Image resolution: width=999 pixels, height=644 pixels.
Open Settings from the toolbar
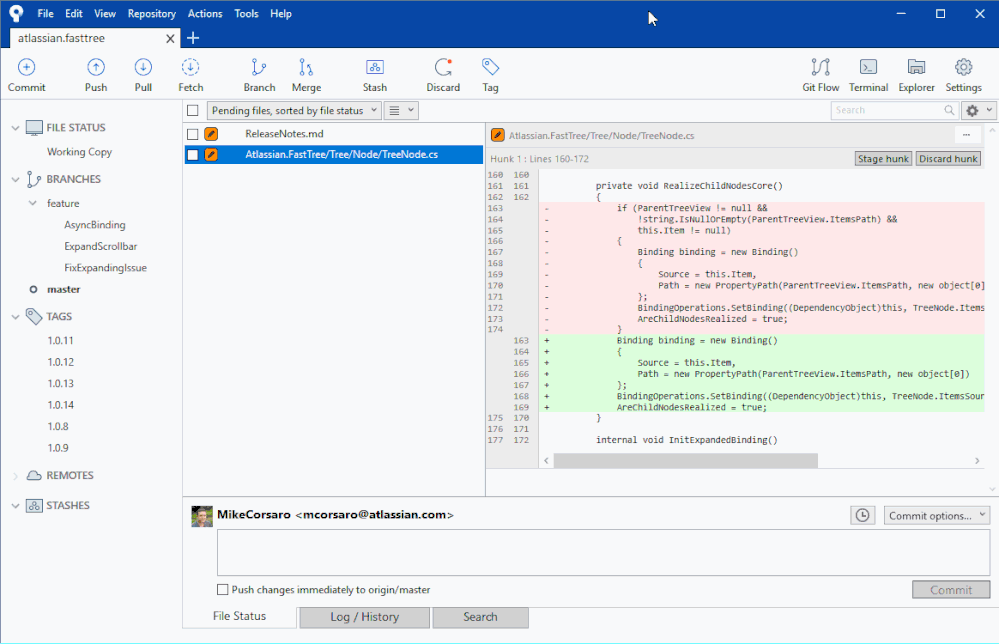(x=963, y=67)
